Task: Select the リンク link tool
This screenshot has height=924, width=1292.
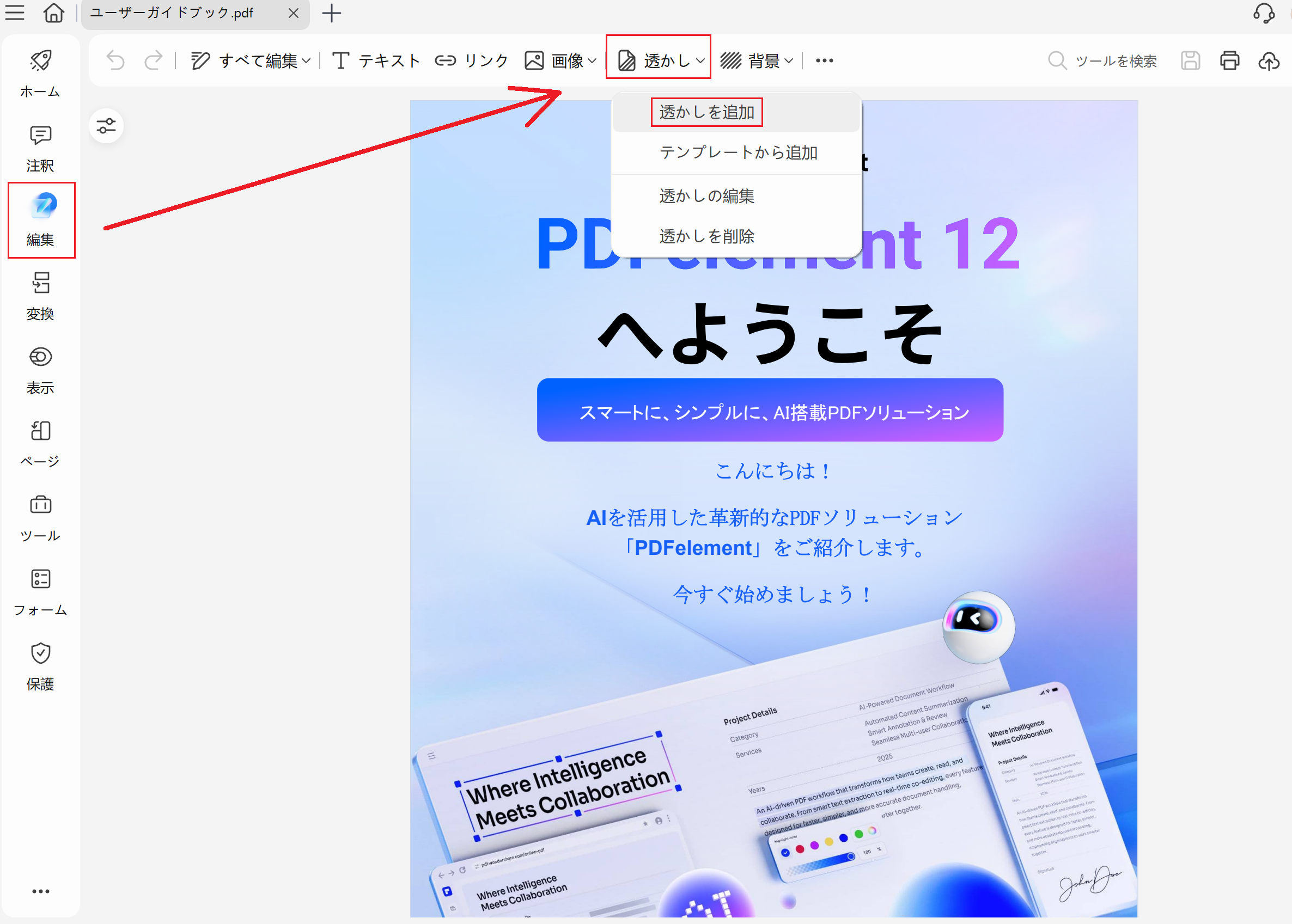Action: (x=471, y=60)
